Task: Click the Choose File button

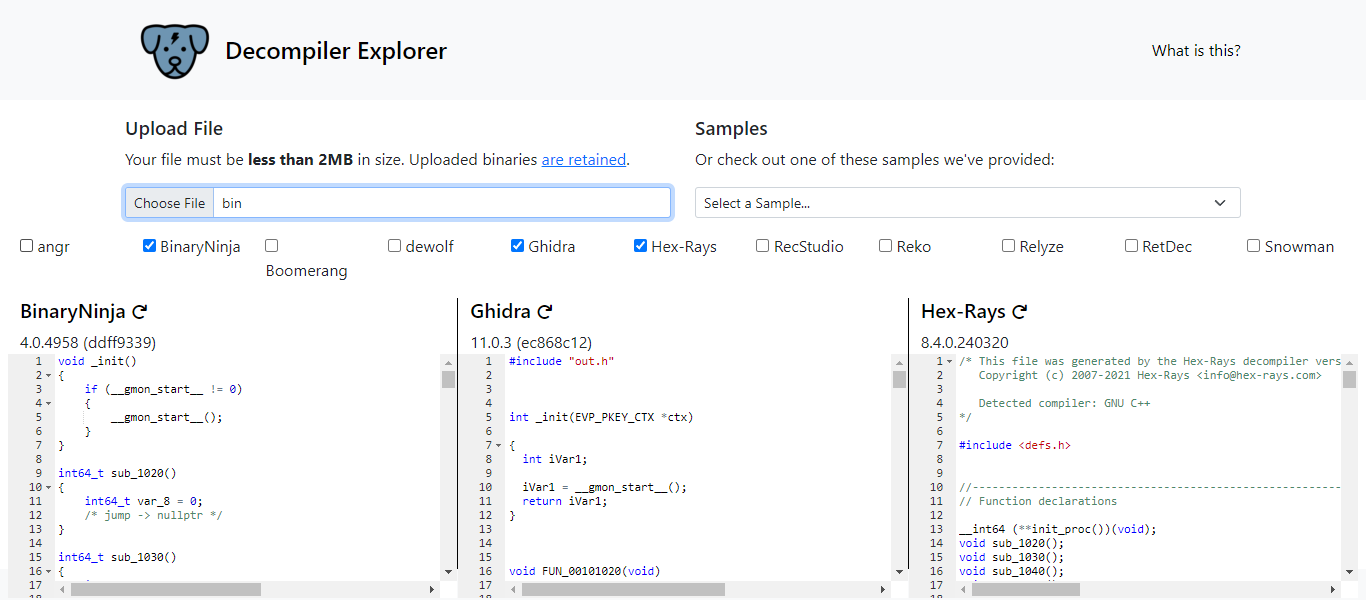Action: point(170,203)
